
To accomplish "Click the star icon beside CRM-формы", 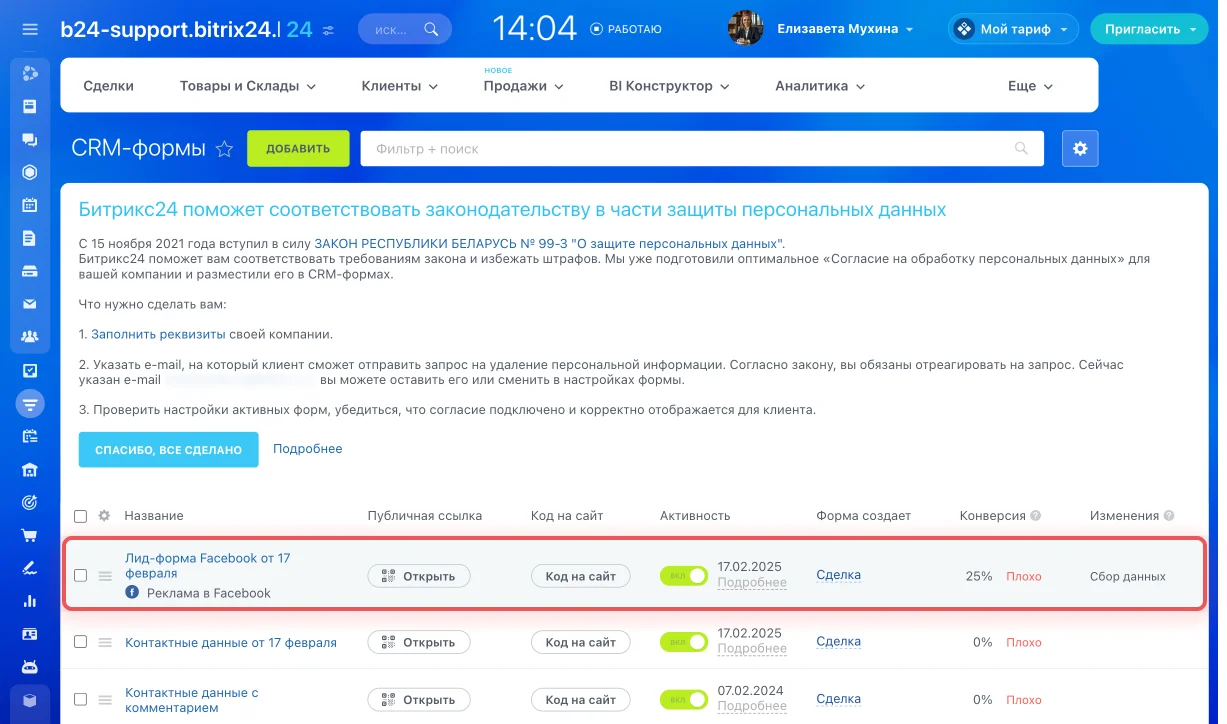I will pyautogui.click(x=225, y=149).
